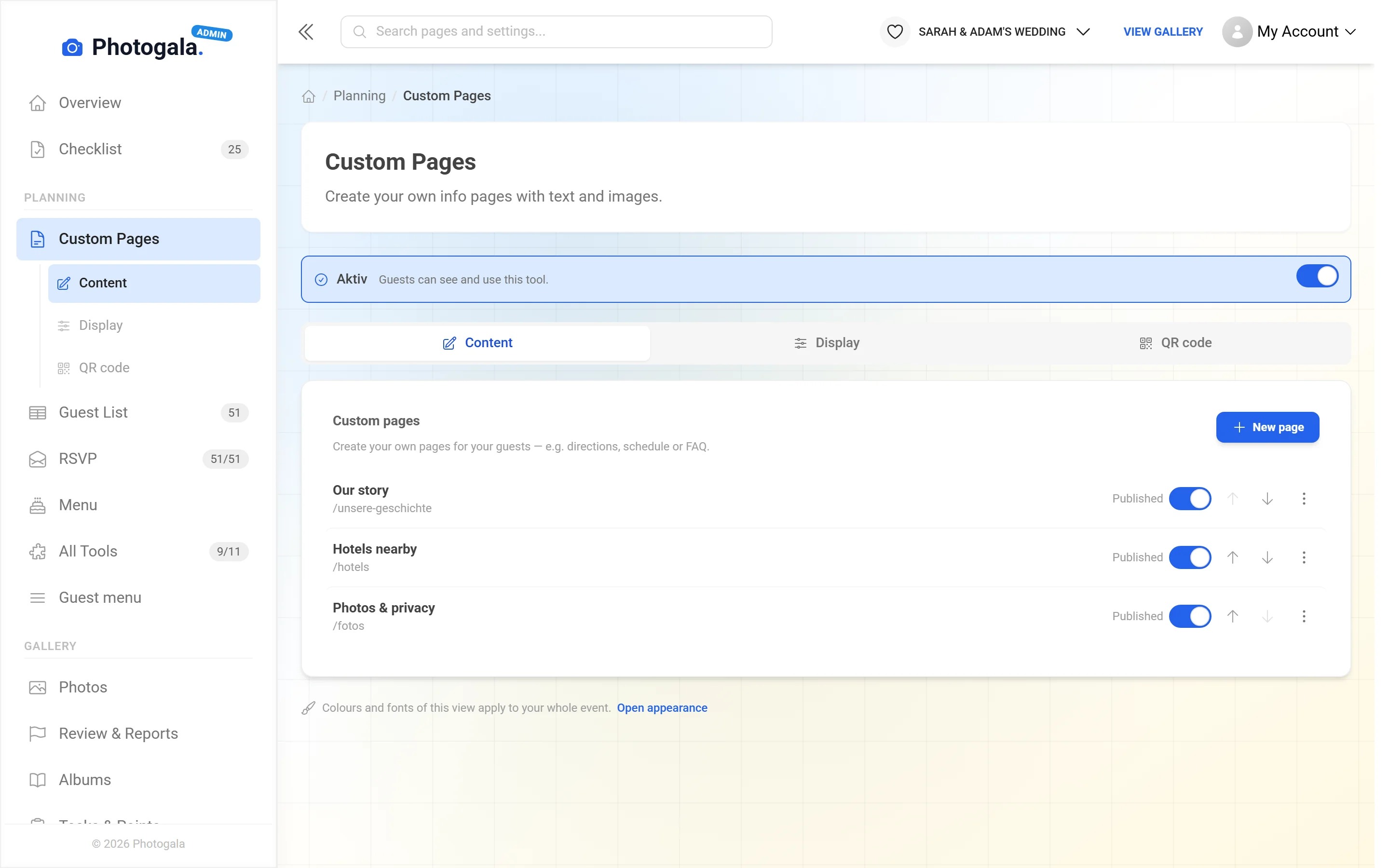
Task: Open more options for Hotels nearby
Action: pos(1304,557)
